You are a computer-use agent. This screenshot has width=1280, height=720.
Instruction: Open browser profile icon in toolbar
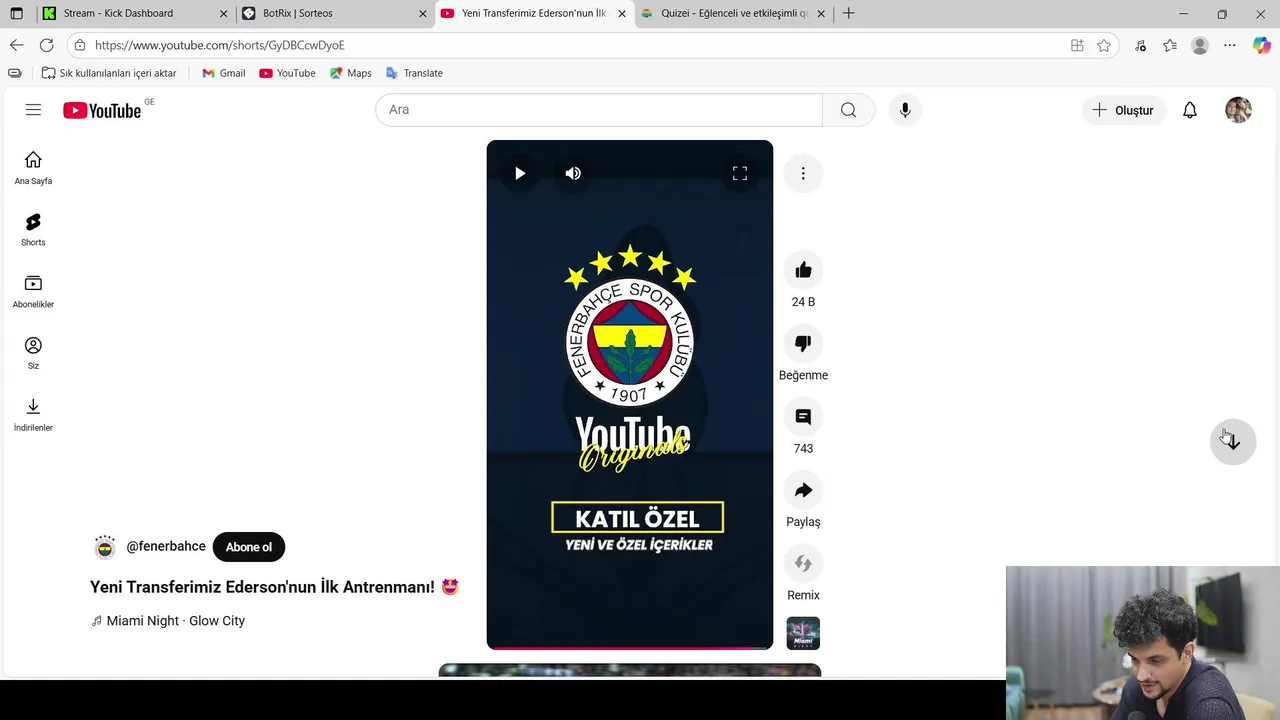click(x=1200, y=45)
